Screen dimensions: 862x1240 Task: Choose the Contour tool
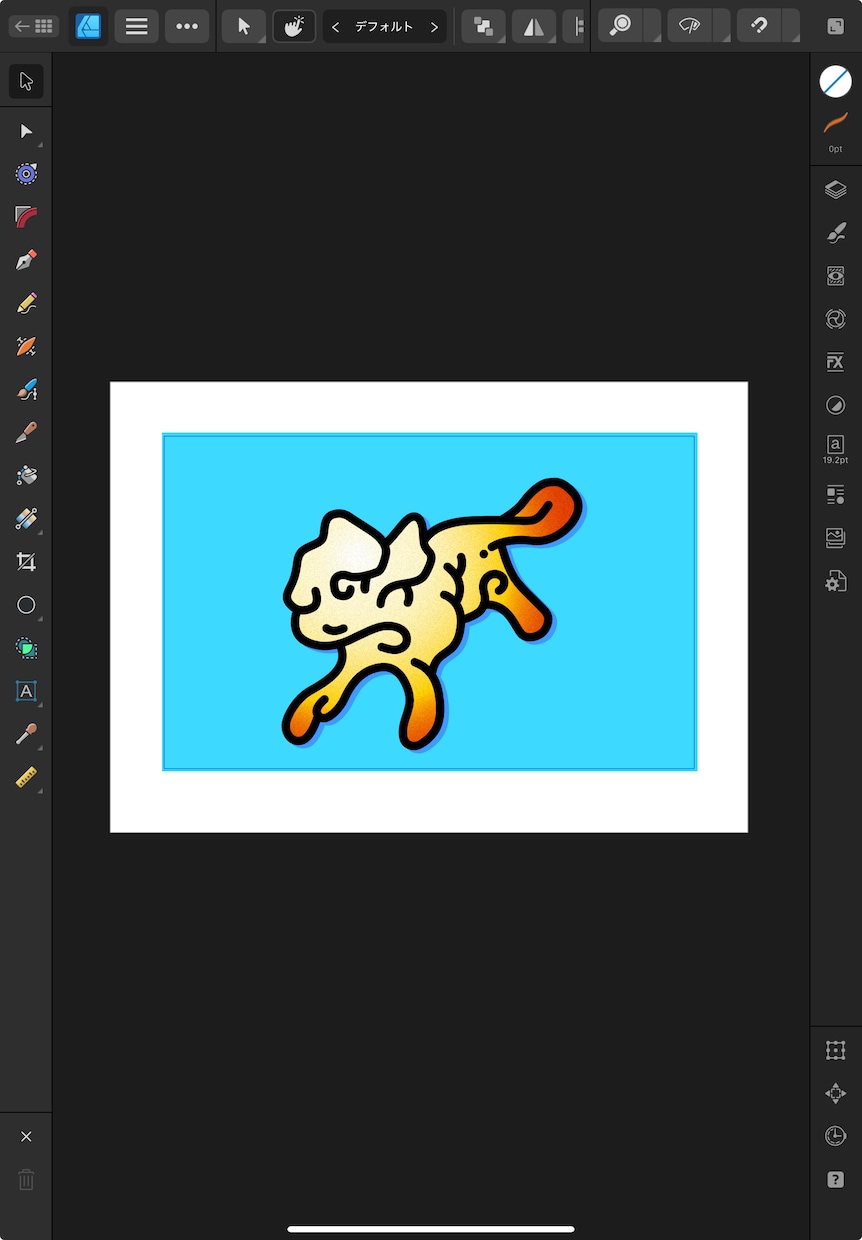[x=26, y=174]
